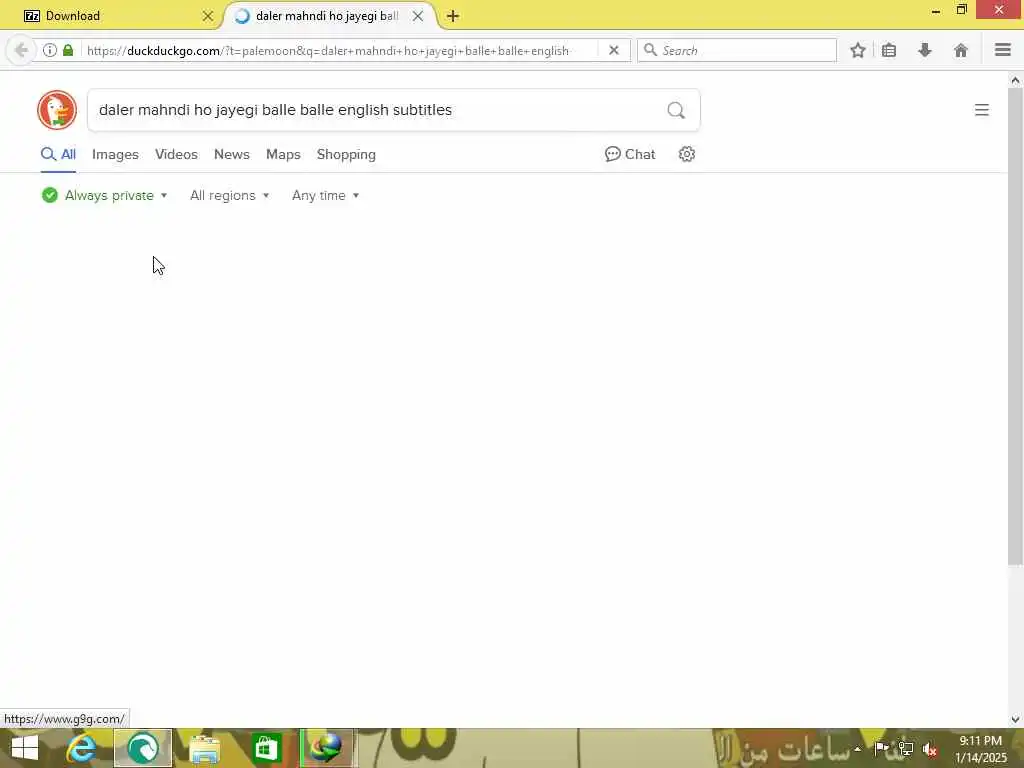Switch to Images results
This screenshot has width=1024, height=768.
(115, 155)
